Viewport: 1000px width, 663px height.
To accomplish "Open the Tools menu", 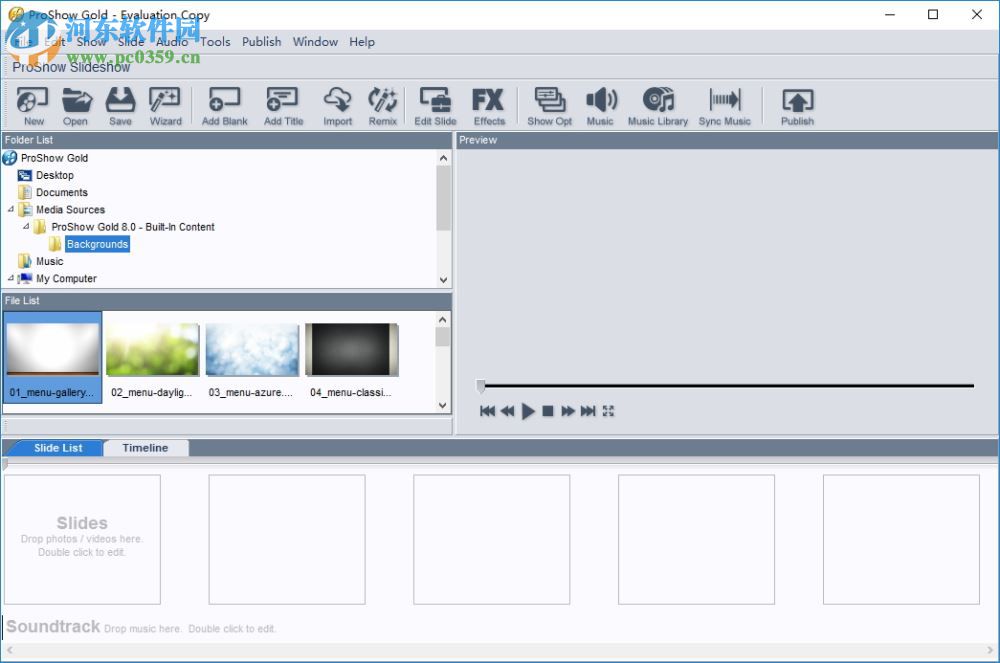I will pos(215,42).
